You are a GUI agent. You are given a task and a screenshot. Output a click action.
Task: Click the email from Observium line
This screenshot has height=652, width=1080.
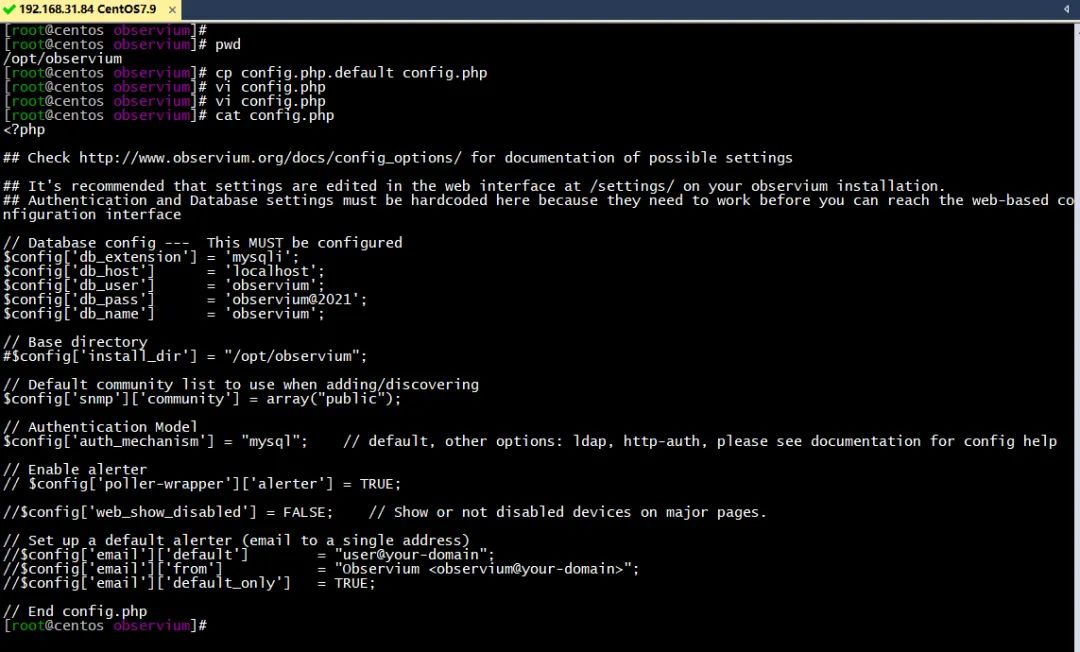[321, 569]
